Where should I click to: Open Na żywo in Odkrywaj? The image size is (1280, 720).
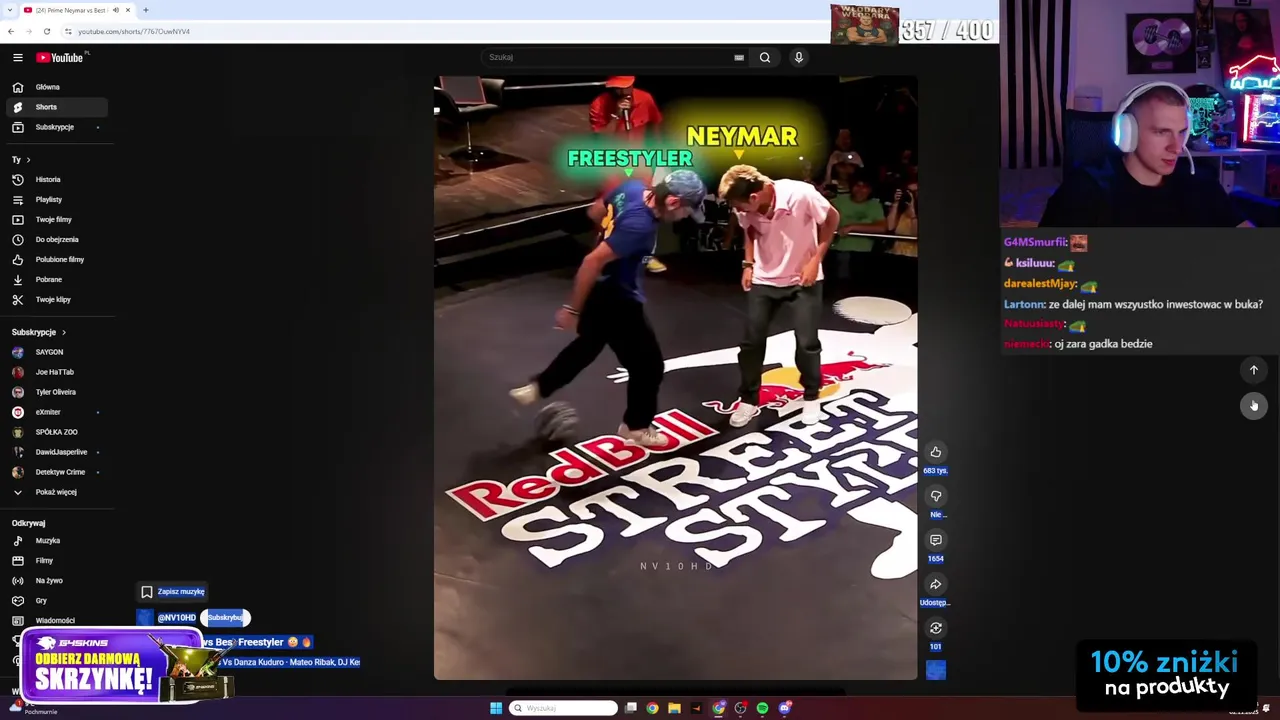[57, 581]
